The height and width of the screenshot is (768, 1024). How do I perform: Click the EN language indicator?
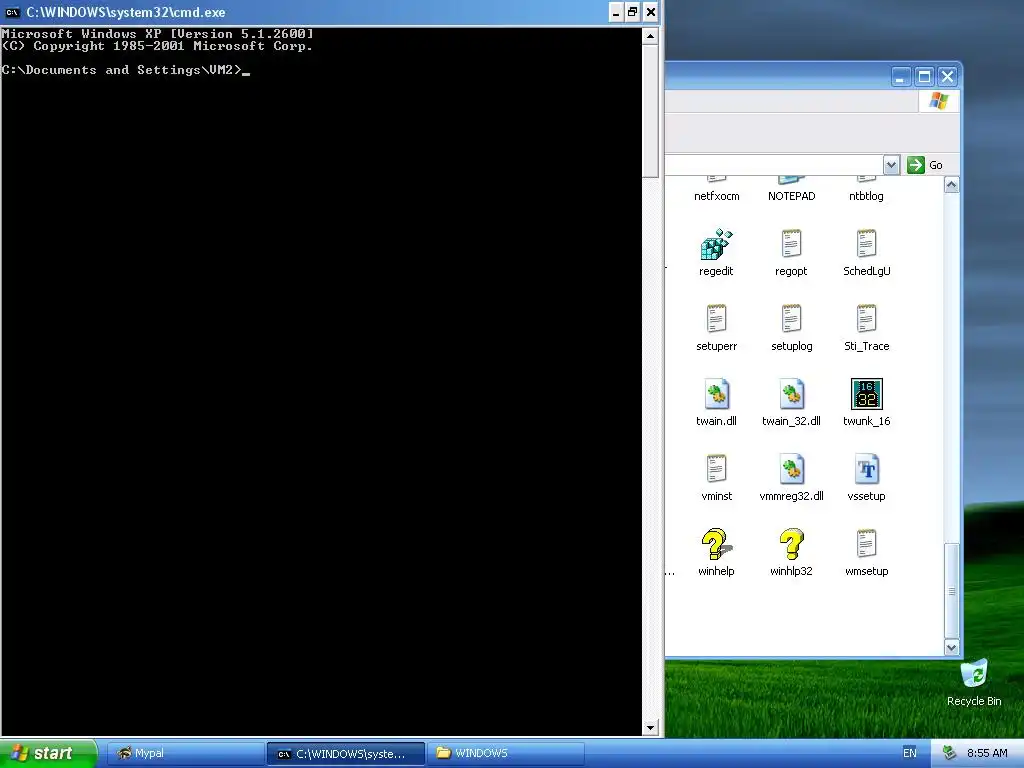tap(910, 753)
